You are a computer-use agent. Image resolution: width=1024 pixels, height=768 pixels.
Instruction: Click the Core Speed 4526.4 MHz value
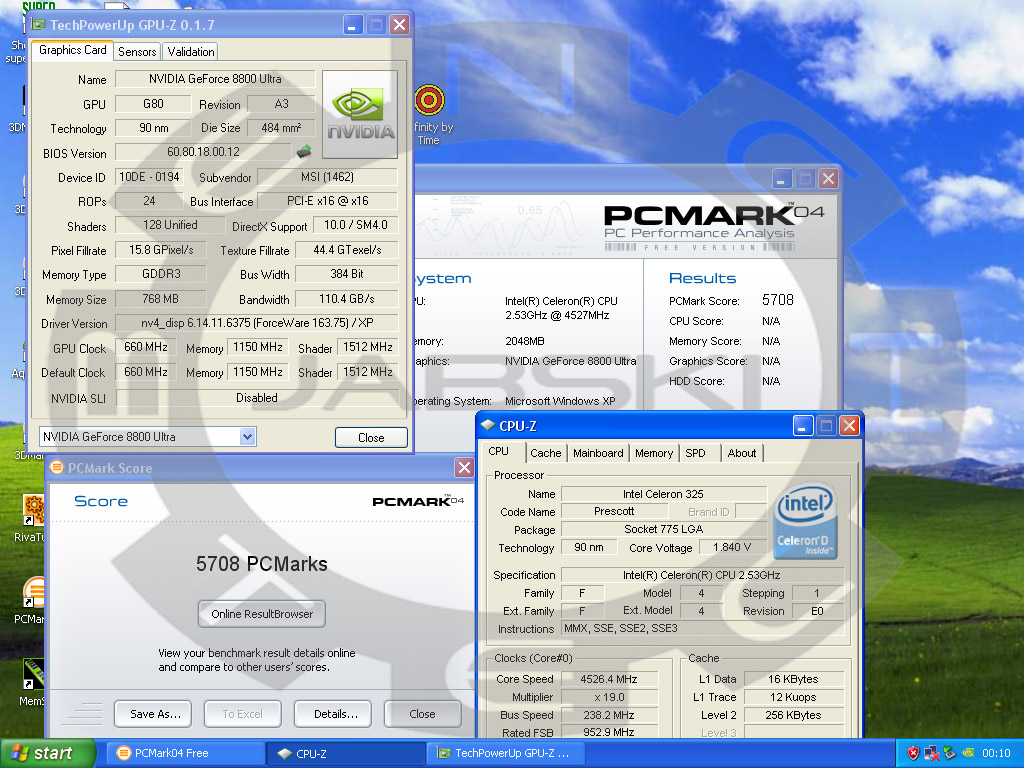click(x=609, y=679)
